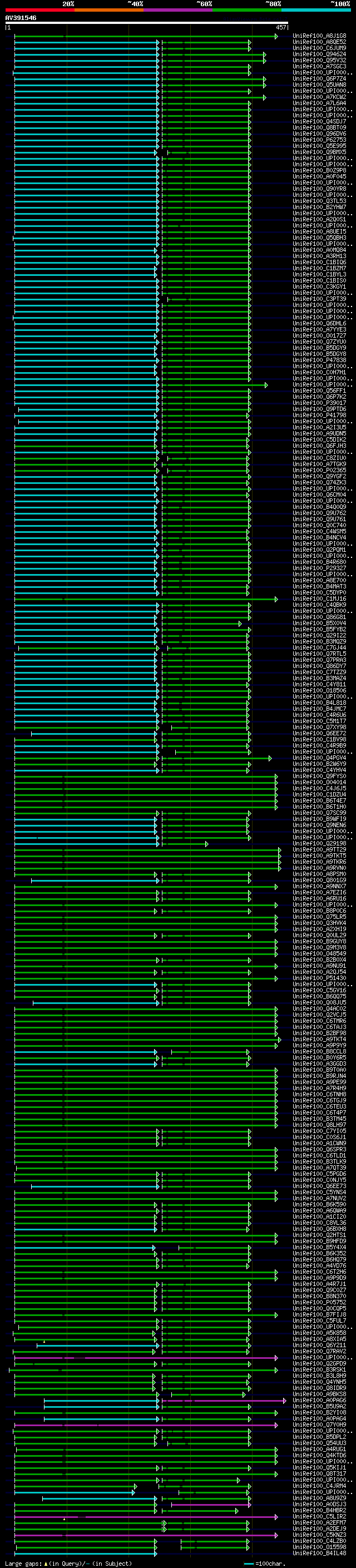Select hit label UniRef100_C5KNZ3
Screen dimensions: 356x1568
(x=319, y=1535)
